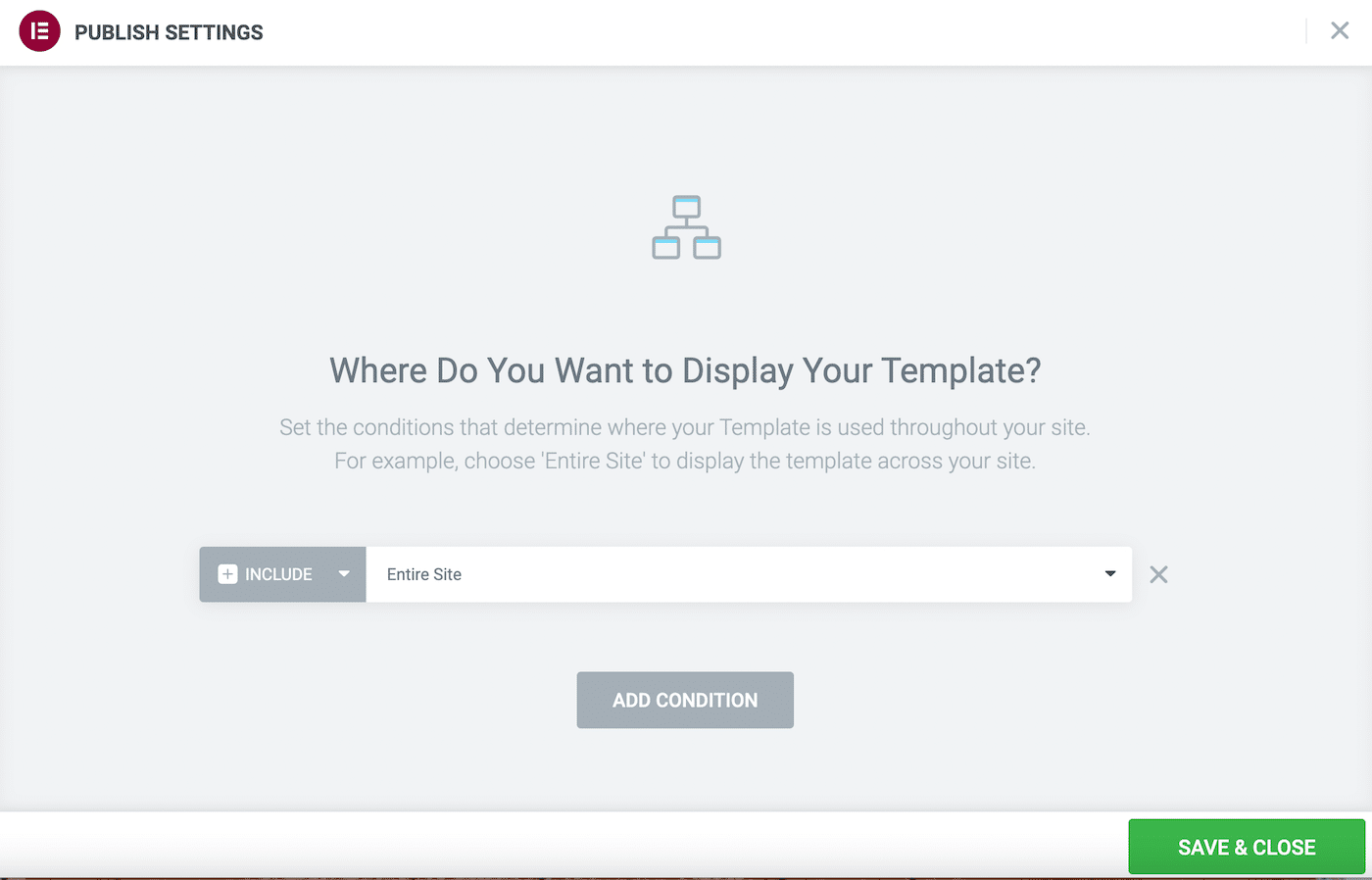The width and height of the screenshot is (1372, 880).
Task: Click the plus icon beside INCLUDE
Action: click(x=227, y=574)
